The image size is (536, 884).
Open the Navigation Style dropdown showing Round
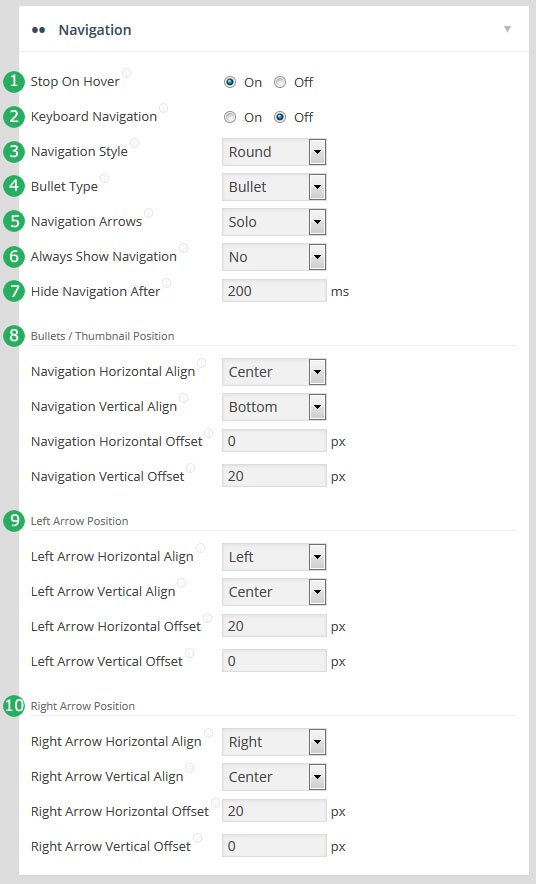pyautogui.click(x=274, y=152)
